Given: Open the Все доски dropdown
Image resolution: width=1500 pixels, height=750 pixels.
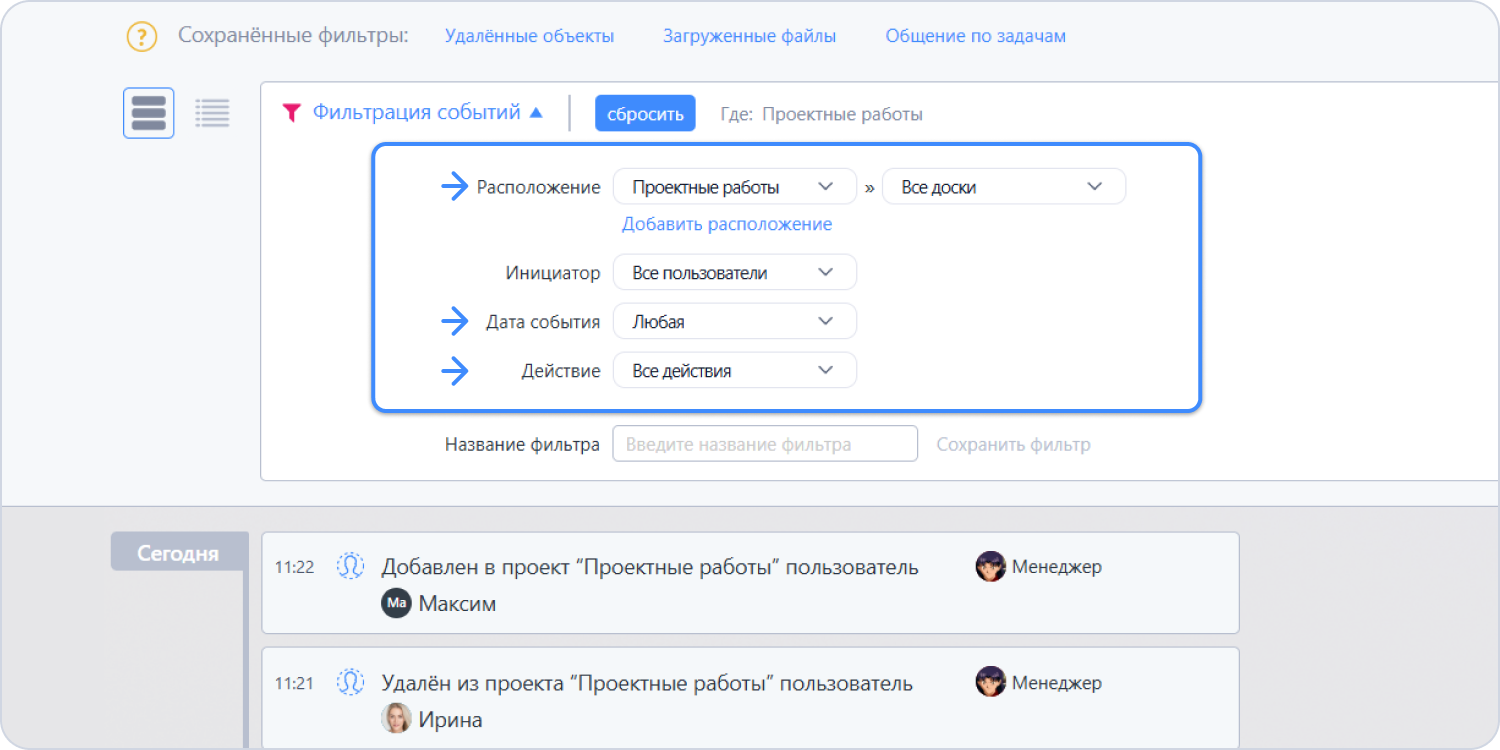Looking at the screenshot, I should [1003, 187].
